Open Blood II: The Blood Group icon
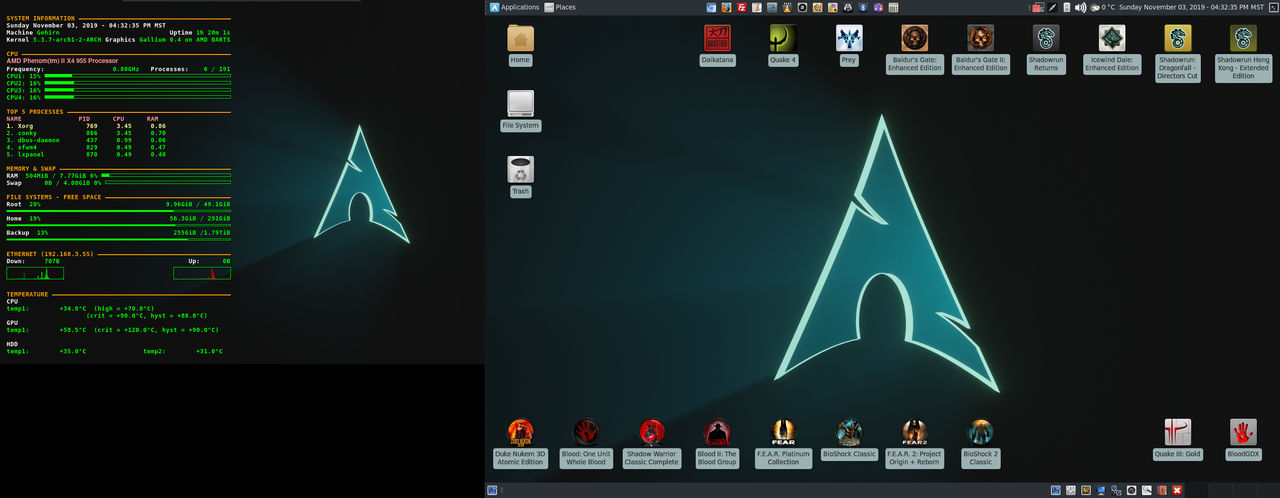1280x498 pixels. tap(717, 432)
